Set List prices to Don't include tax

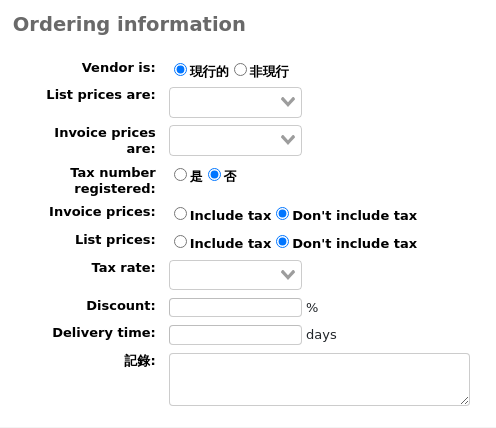point(283,242)
